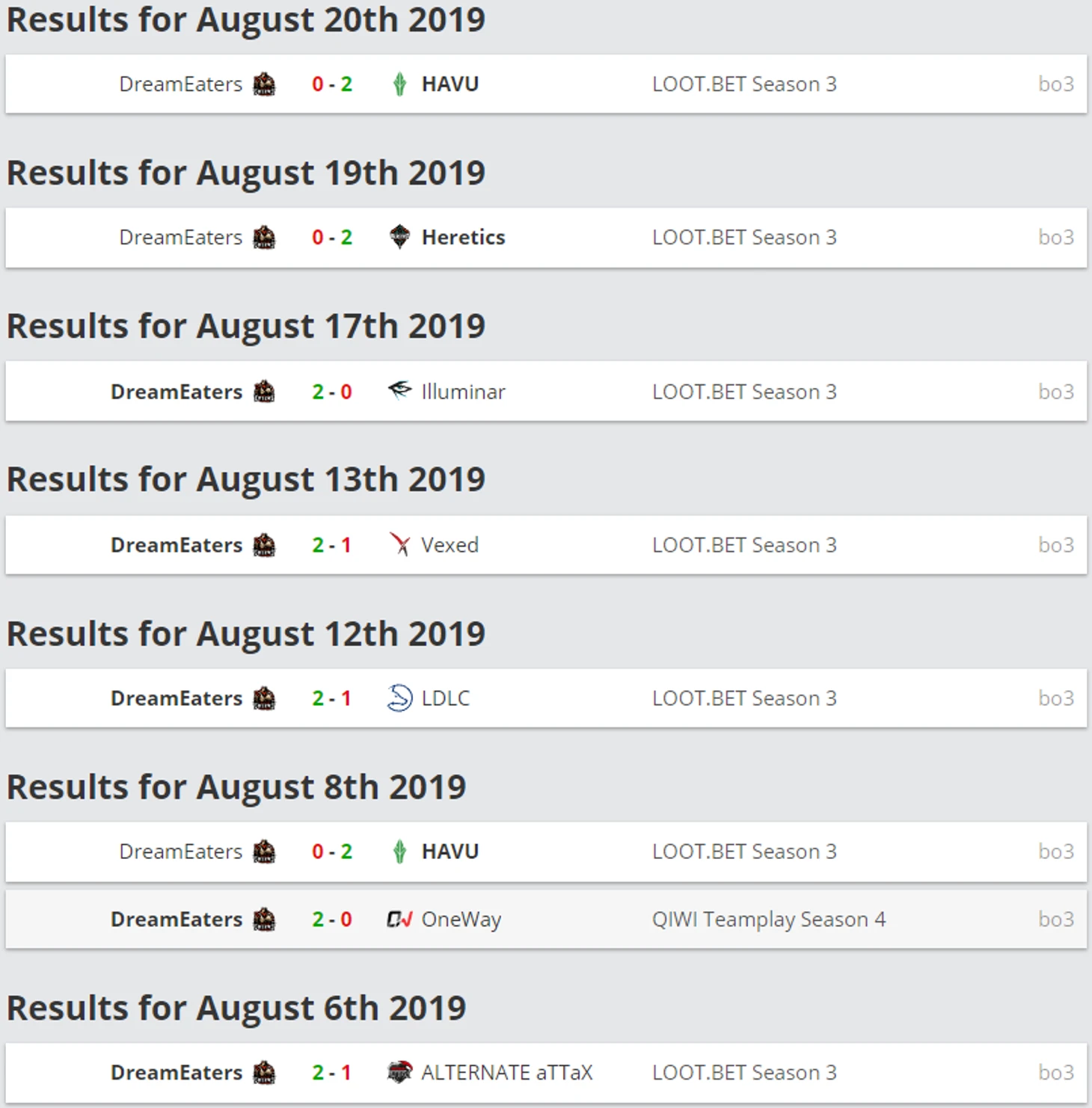
Task: Open the QIWI Teamplay Season 4 event
Action: 768,919
